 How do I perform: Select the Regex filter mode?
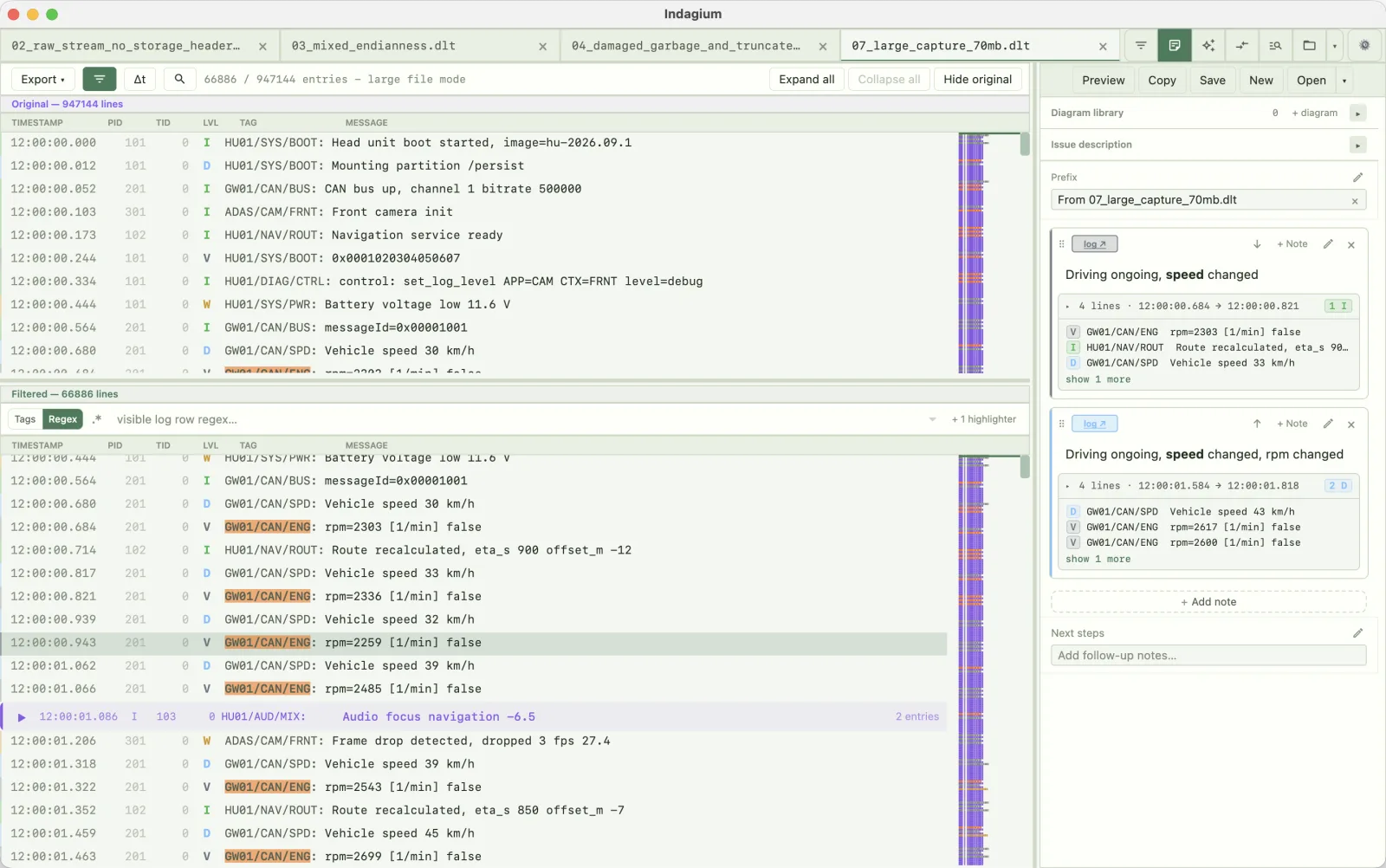pyautogui.click(x=62, y=419)
